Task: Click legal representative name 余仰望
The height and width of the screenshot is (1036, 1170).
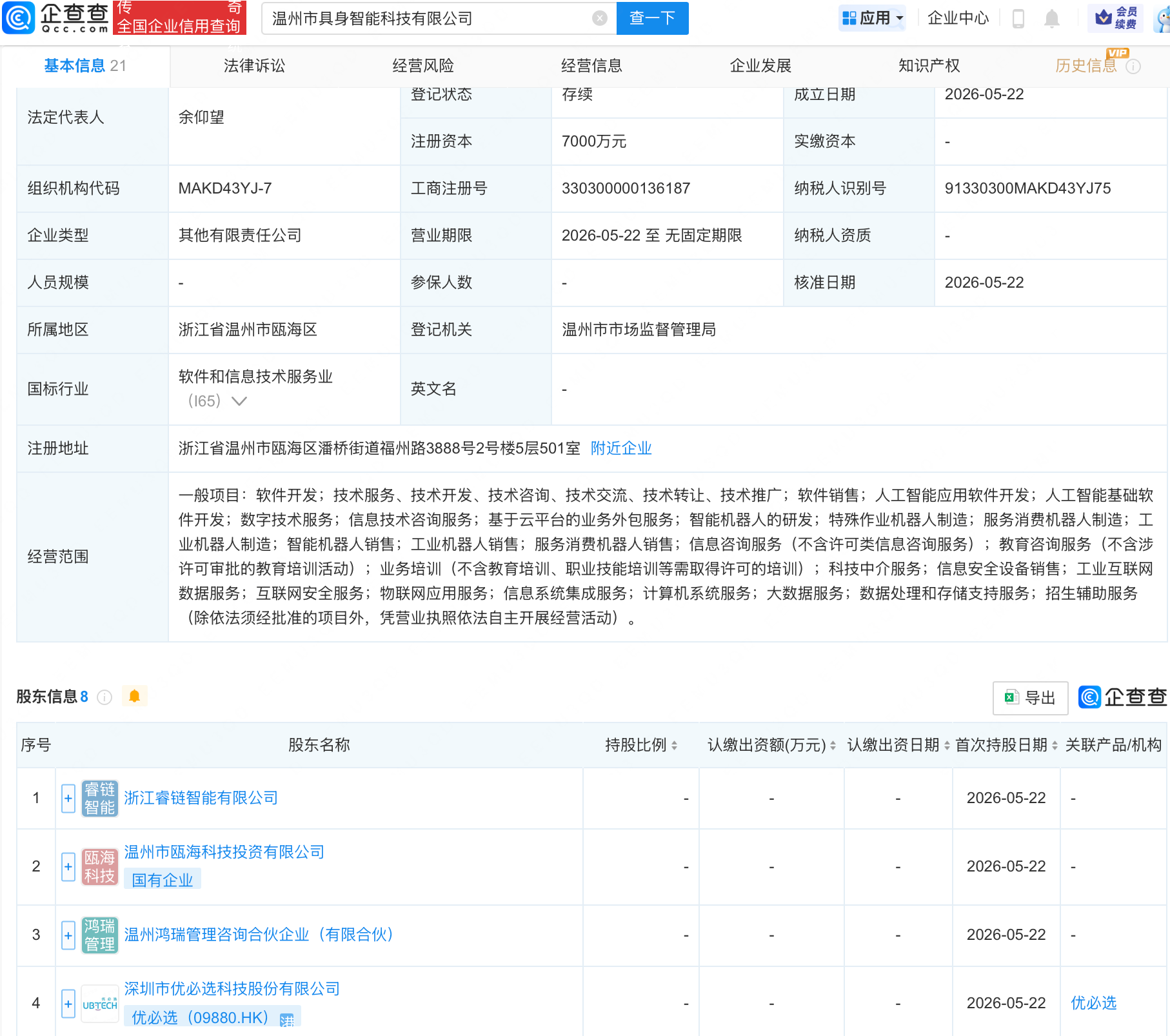Action: [201, 117]
